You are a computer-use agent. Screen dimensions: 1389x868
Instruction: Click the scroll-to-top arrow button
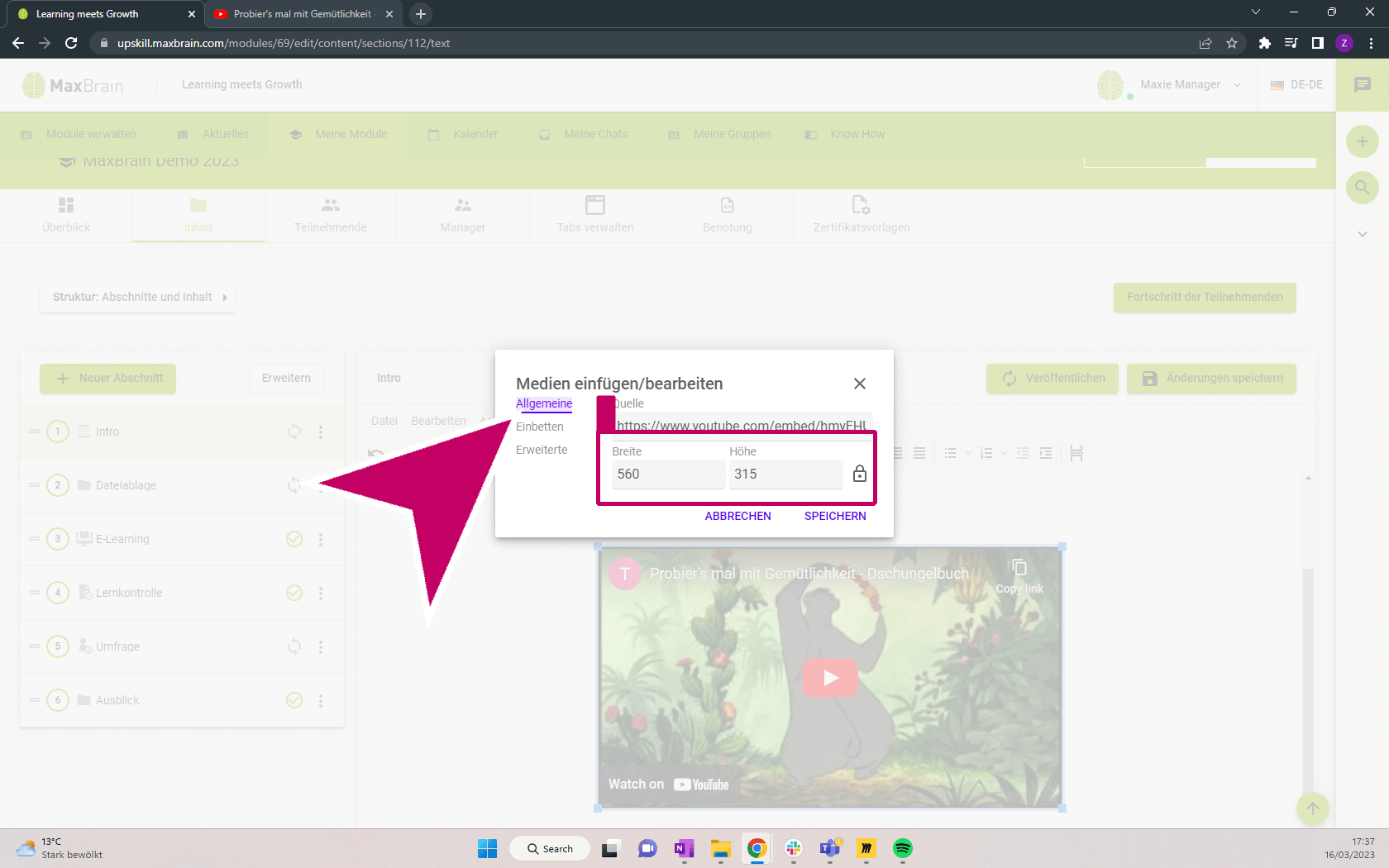point(1313,808)
